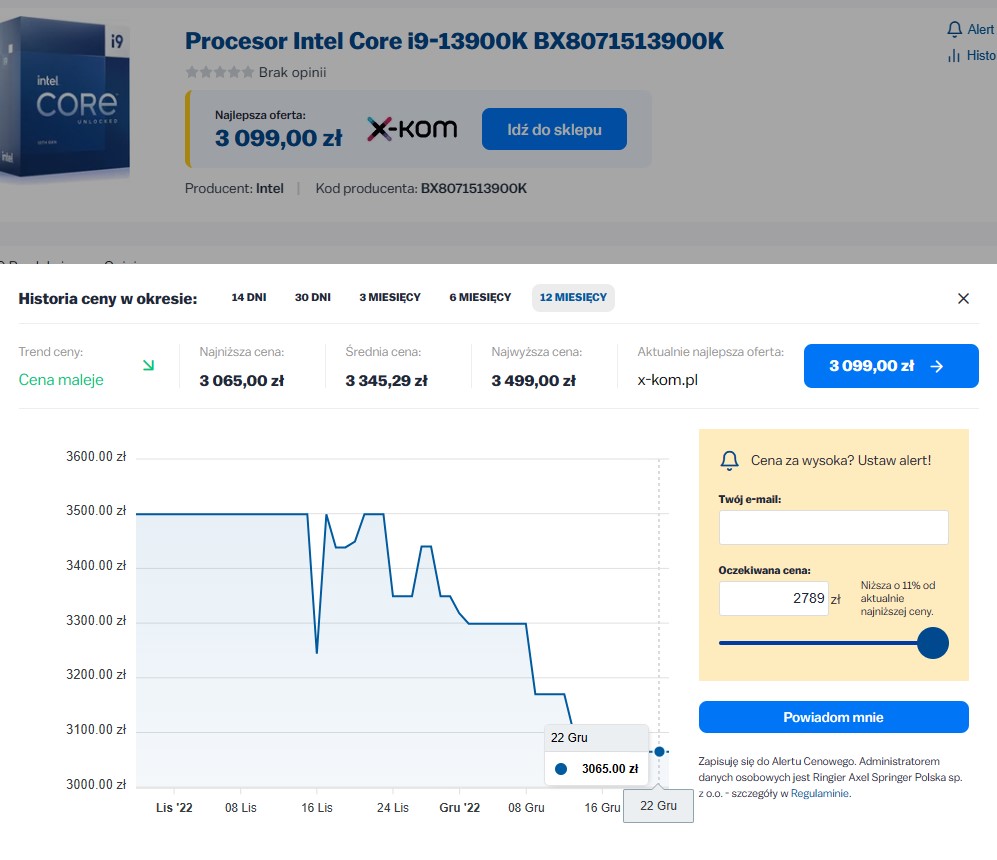Select the 12 MIESIĘCY period tab

pos(573,297)
